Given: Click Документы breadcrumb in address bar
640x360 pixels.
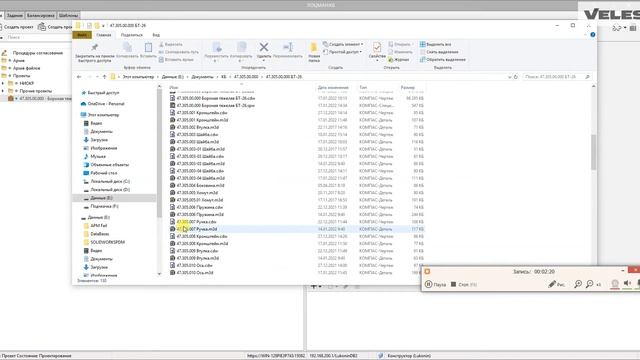Looking at the screenshot, I should click(x=202, y=77).
